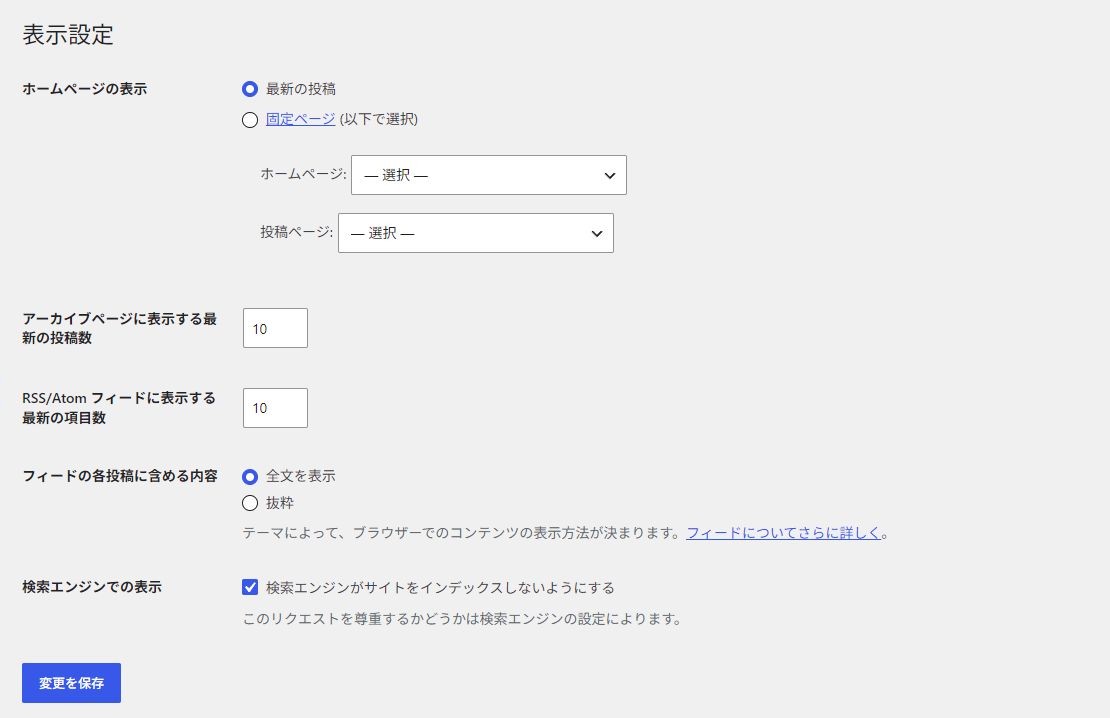Viewport: 1110px width, 718px height.
Task: Uncheck the search engine indexing checkbox
Action: click(250, 587)
